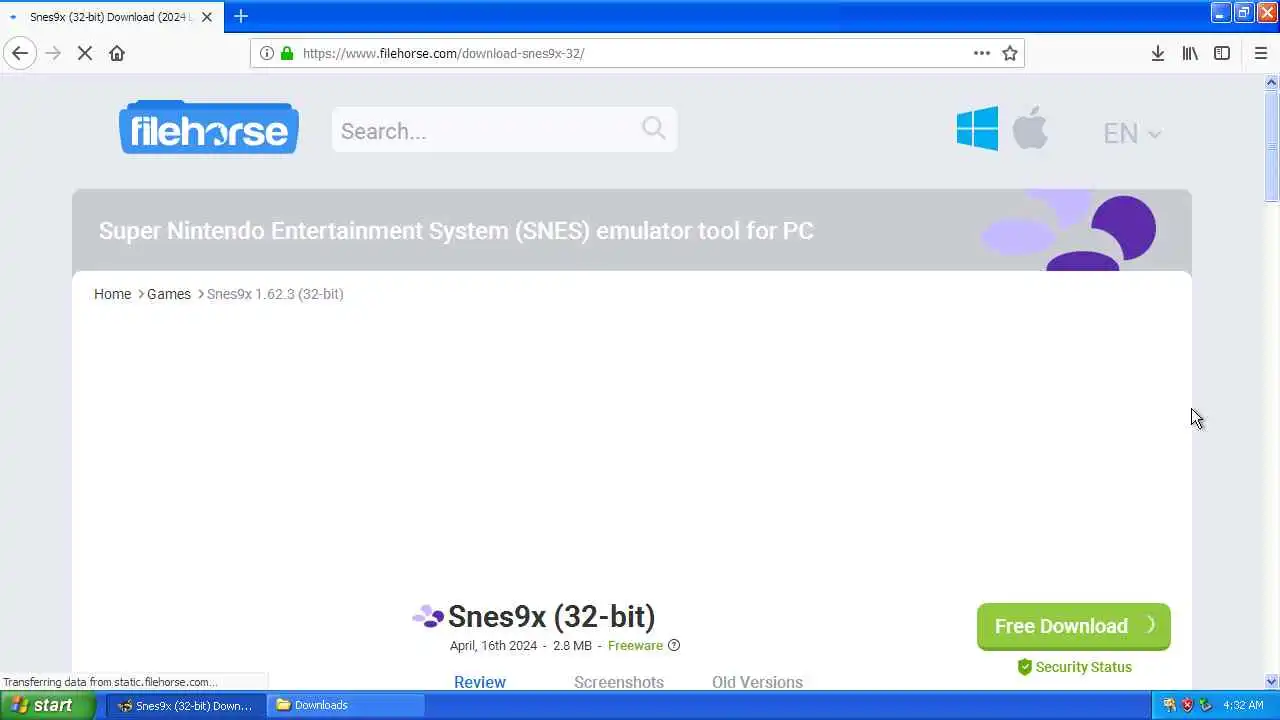Open page actions three-dot menu
Screen dimensions: 1280x720
click(982, 53)
